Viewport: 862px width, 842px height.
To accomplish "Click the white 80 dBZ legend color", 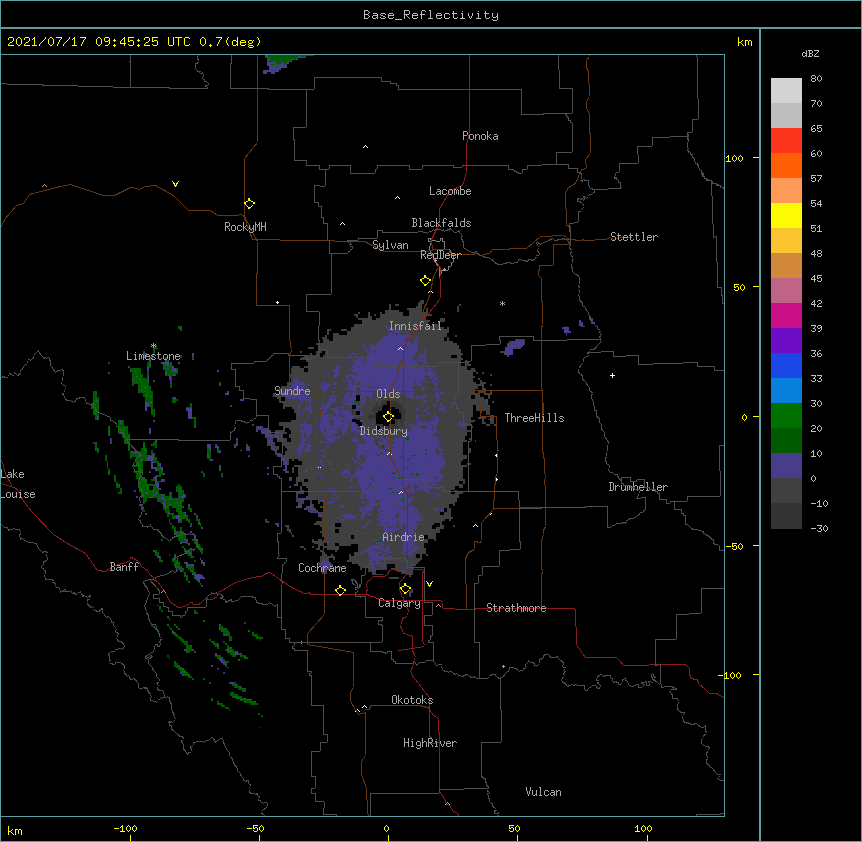I will [x=786, y=91].
